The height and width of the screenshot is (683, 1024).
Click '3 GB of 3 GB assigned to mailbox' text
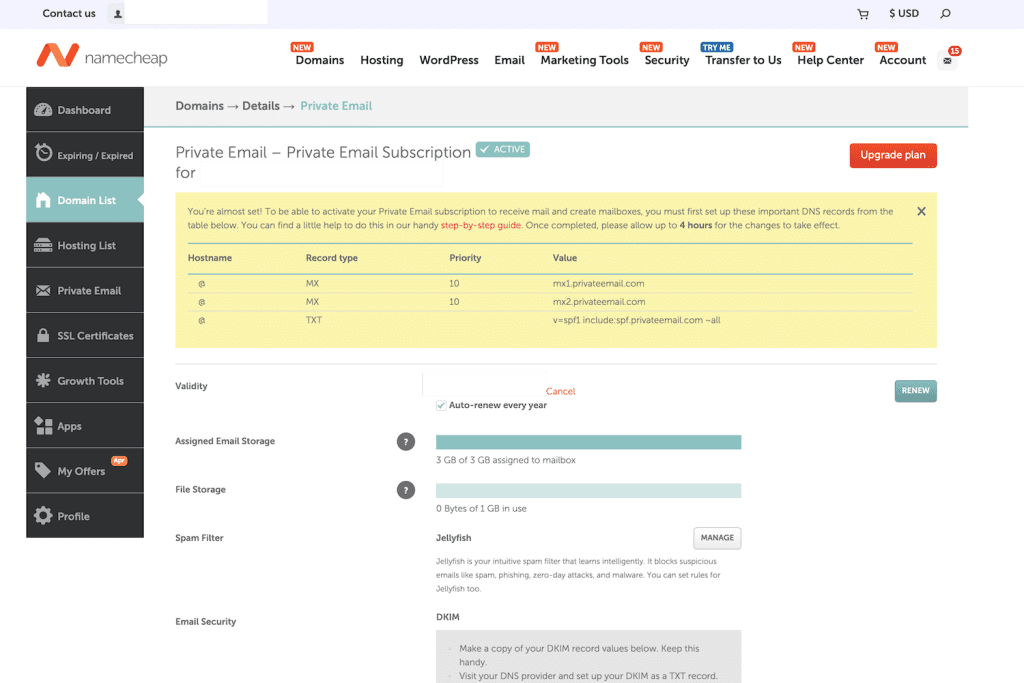(x=505, y=460)
